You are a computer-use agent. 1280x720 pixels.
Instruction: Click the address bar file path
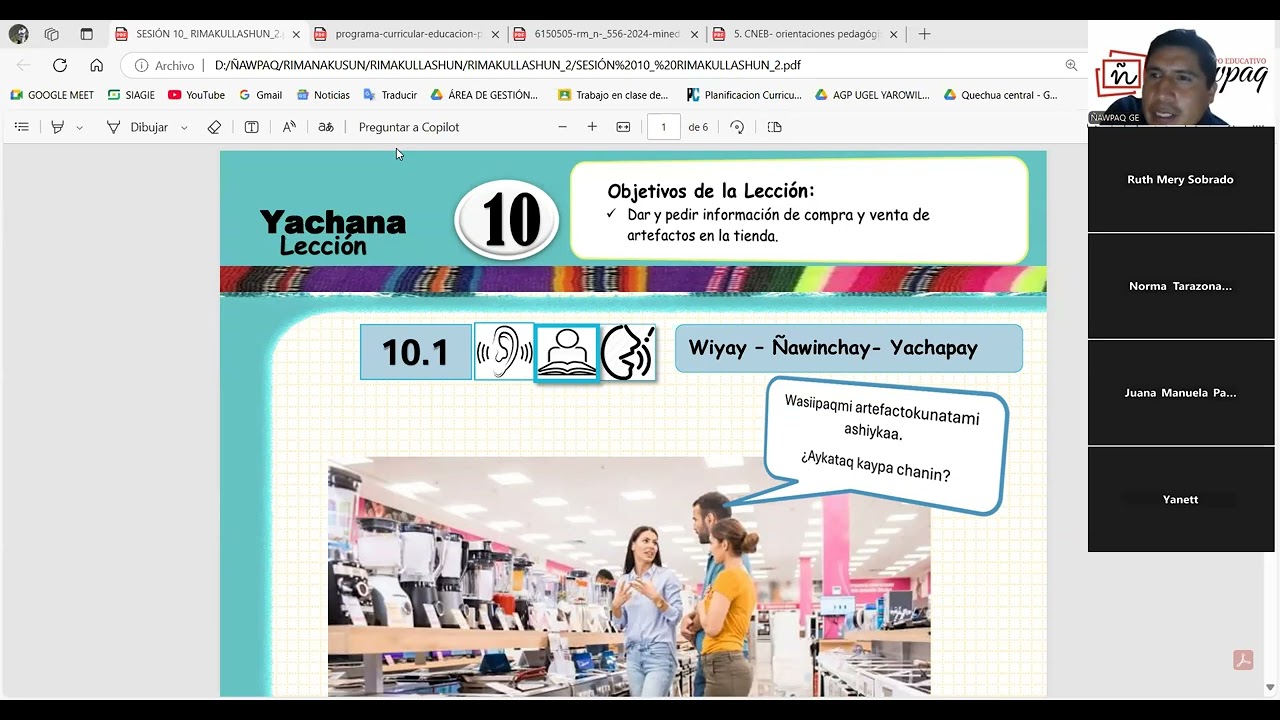click(x=508, y=65)
